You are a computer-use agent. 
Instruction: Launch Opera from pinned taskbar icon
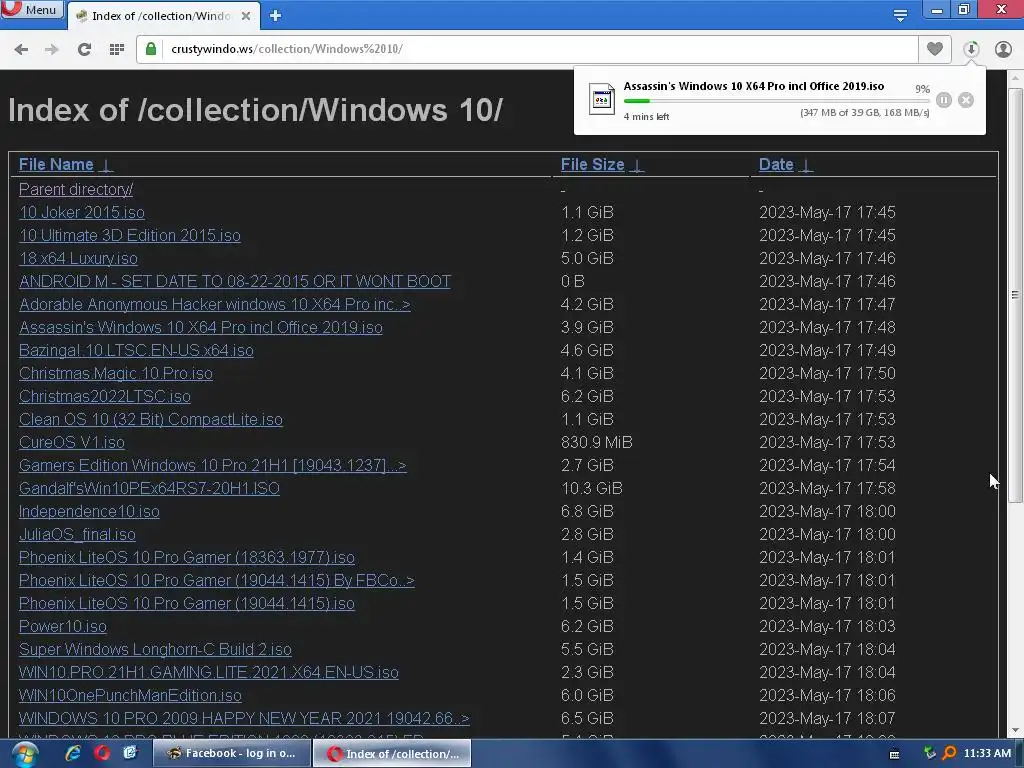point(102,754)
